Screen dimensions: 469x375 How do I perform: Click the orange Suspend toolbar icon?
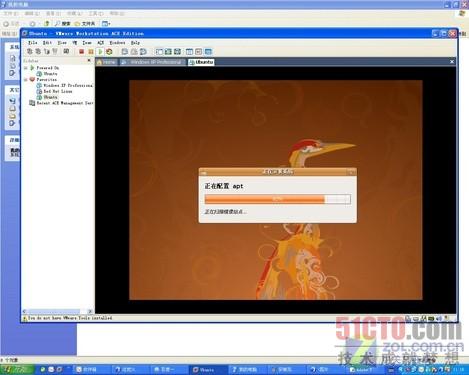click(91, 52)
